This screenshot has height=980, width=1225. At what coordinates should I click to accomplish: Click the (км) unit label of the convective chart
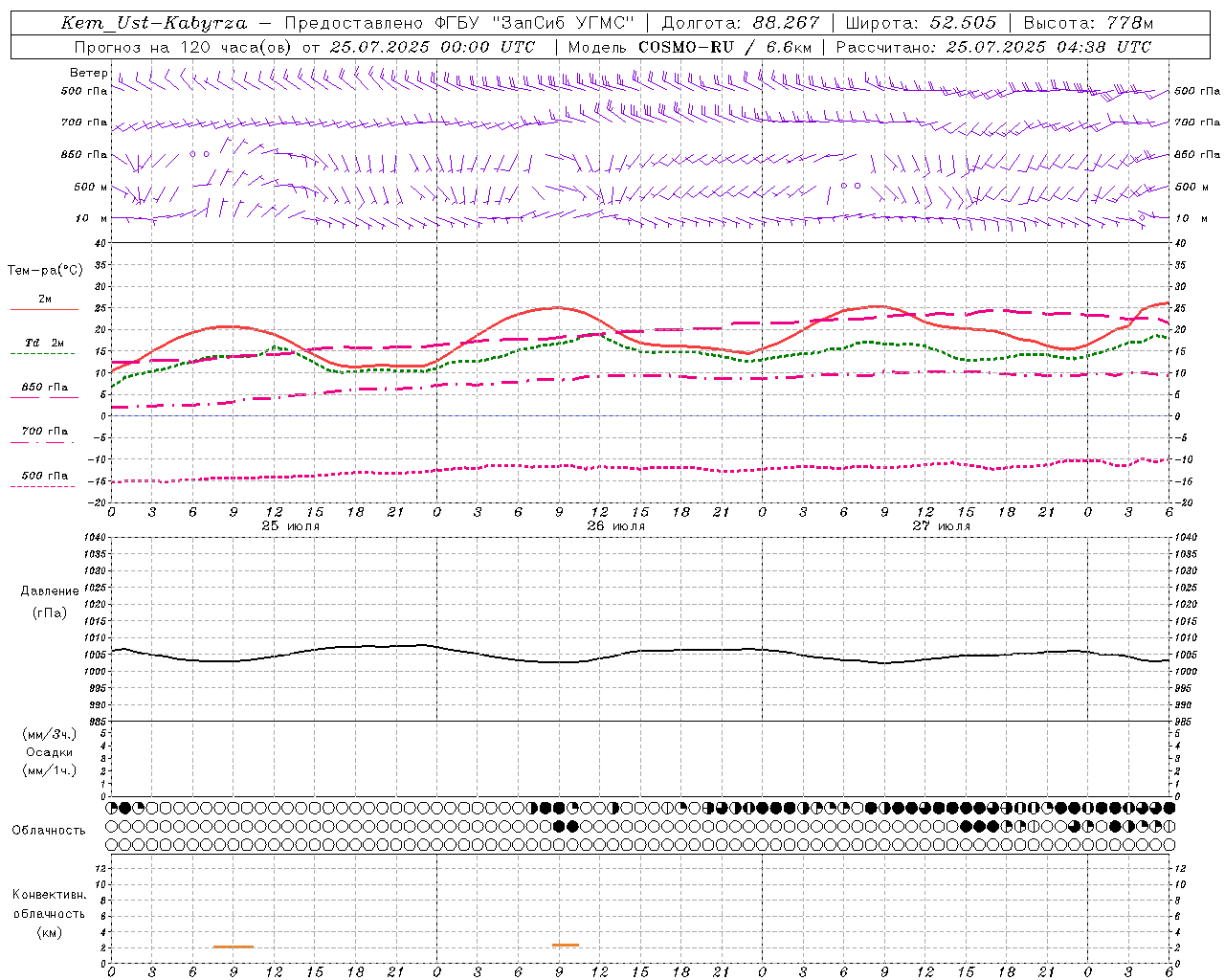click(x=49, y=932)
